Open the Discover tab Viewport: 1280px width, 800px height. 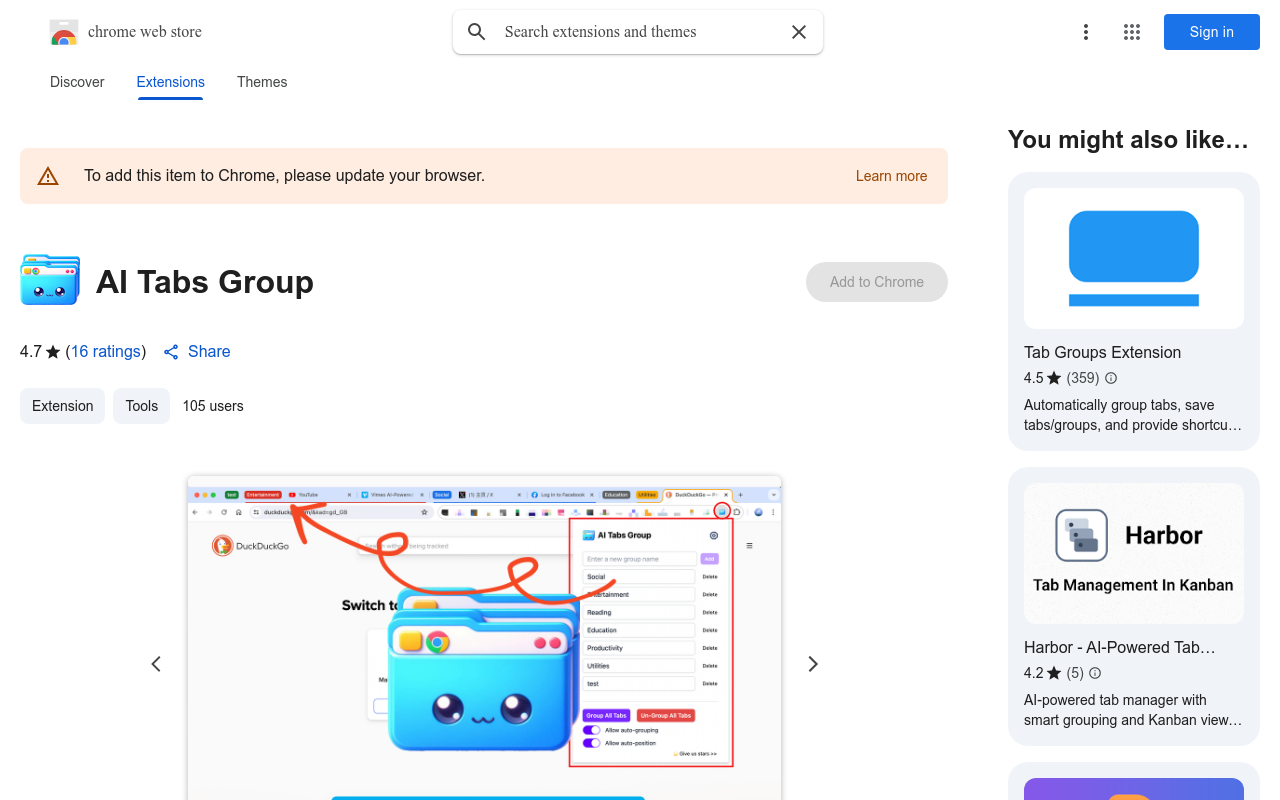click(x=77, y=82)
